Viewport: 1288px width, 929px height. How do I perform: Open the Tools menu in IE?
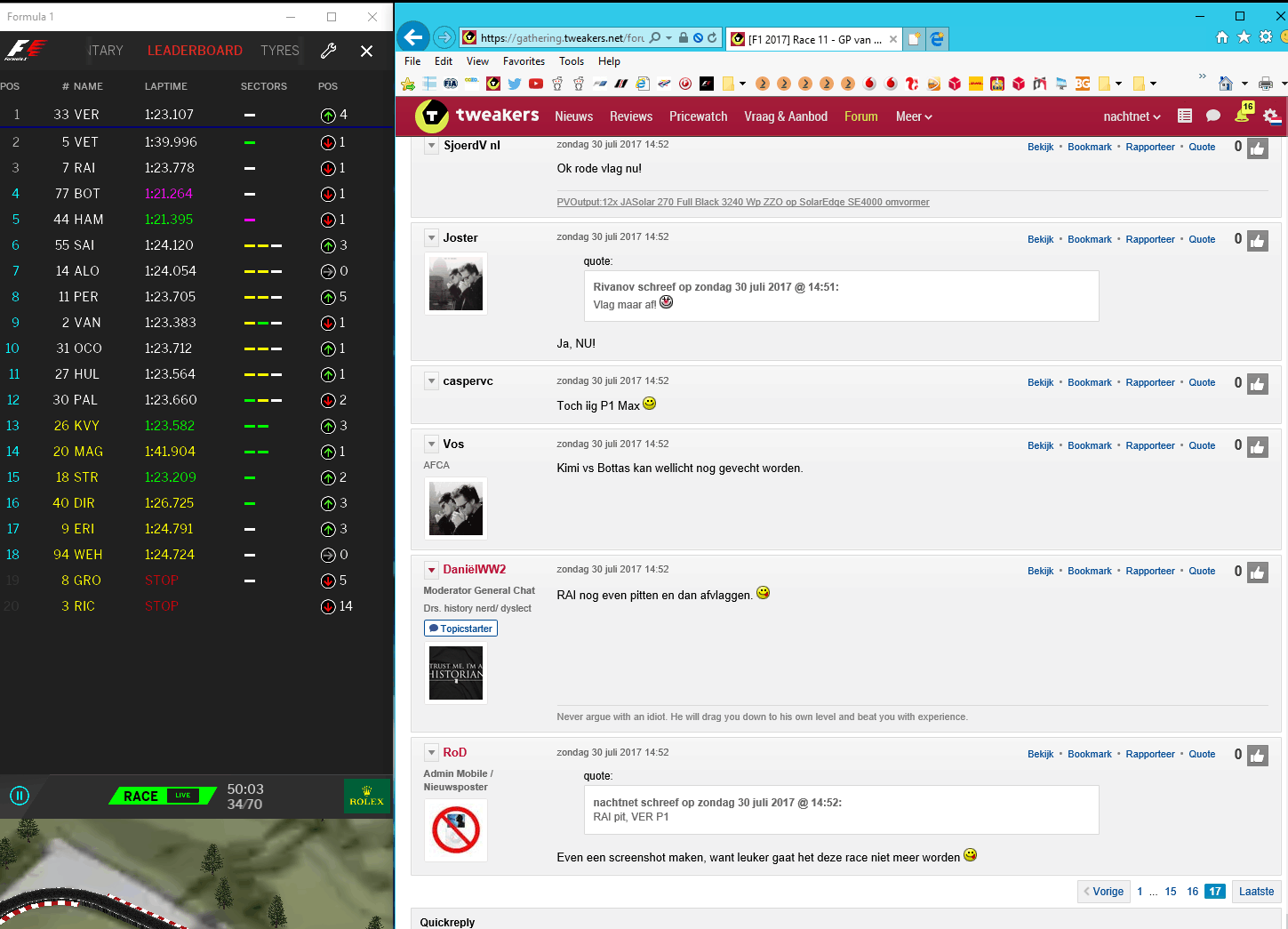pos(572,61)
